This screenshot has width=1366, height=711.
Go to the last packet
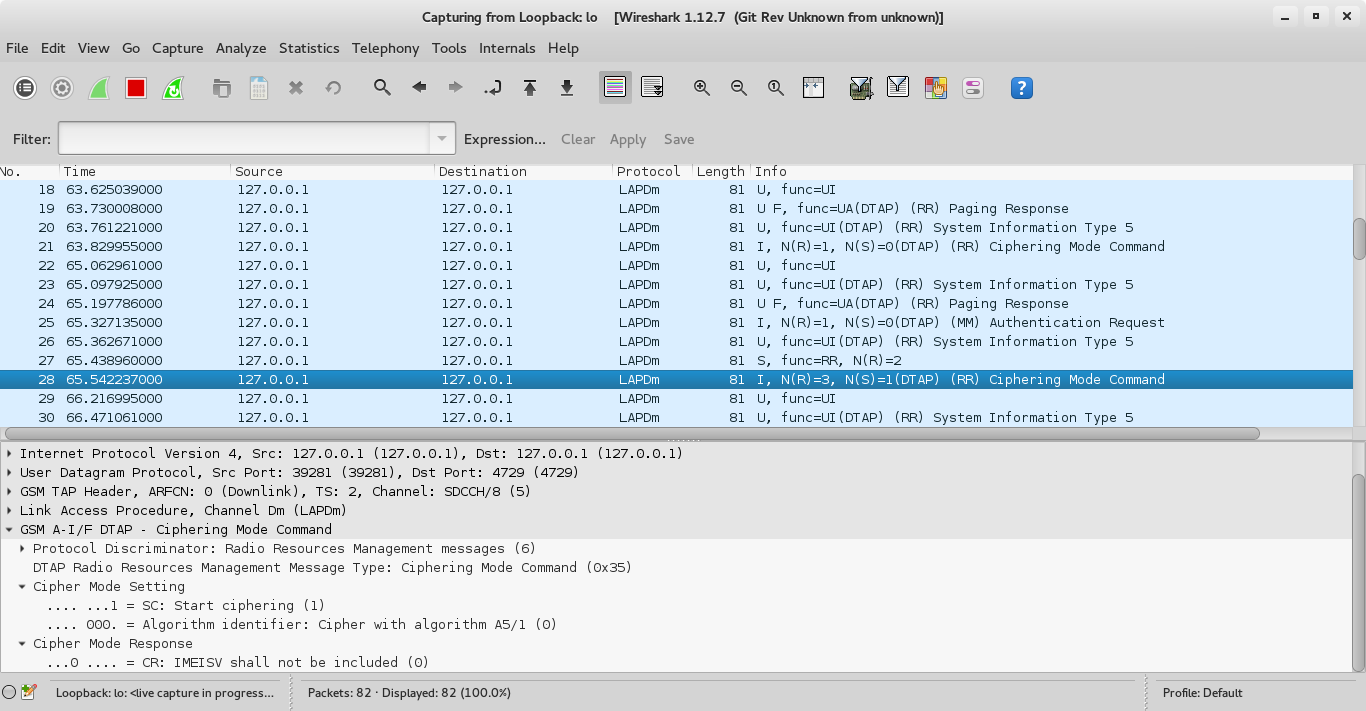567,88
